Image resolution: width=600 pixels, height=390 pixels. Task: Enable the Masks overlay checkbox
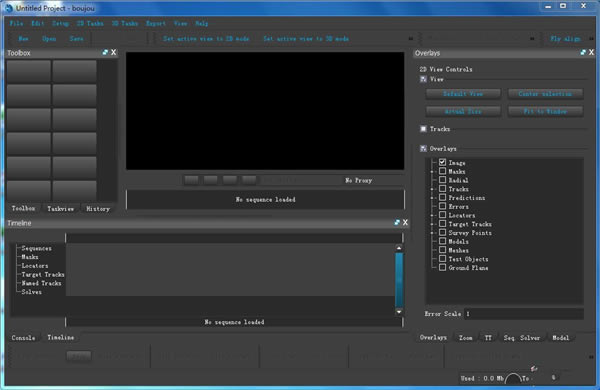(442, 171)
